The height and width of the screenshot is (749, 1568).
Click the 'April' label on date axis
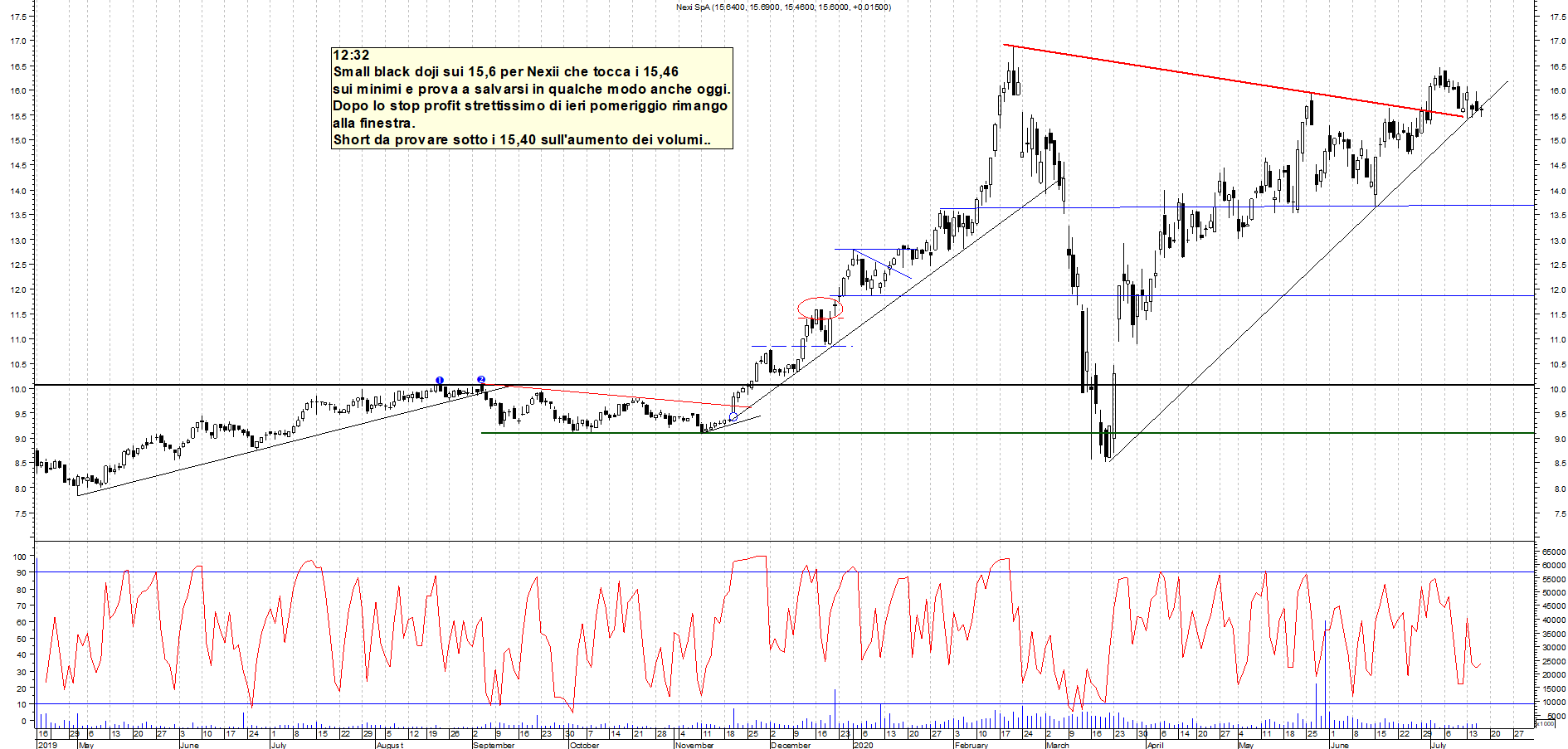click(x=1155, y=745)
